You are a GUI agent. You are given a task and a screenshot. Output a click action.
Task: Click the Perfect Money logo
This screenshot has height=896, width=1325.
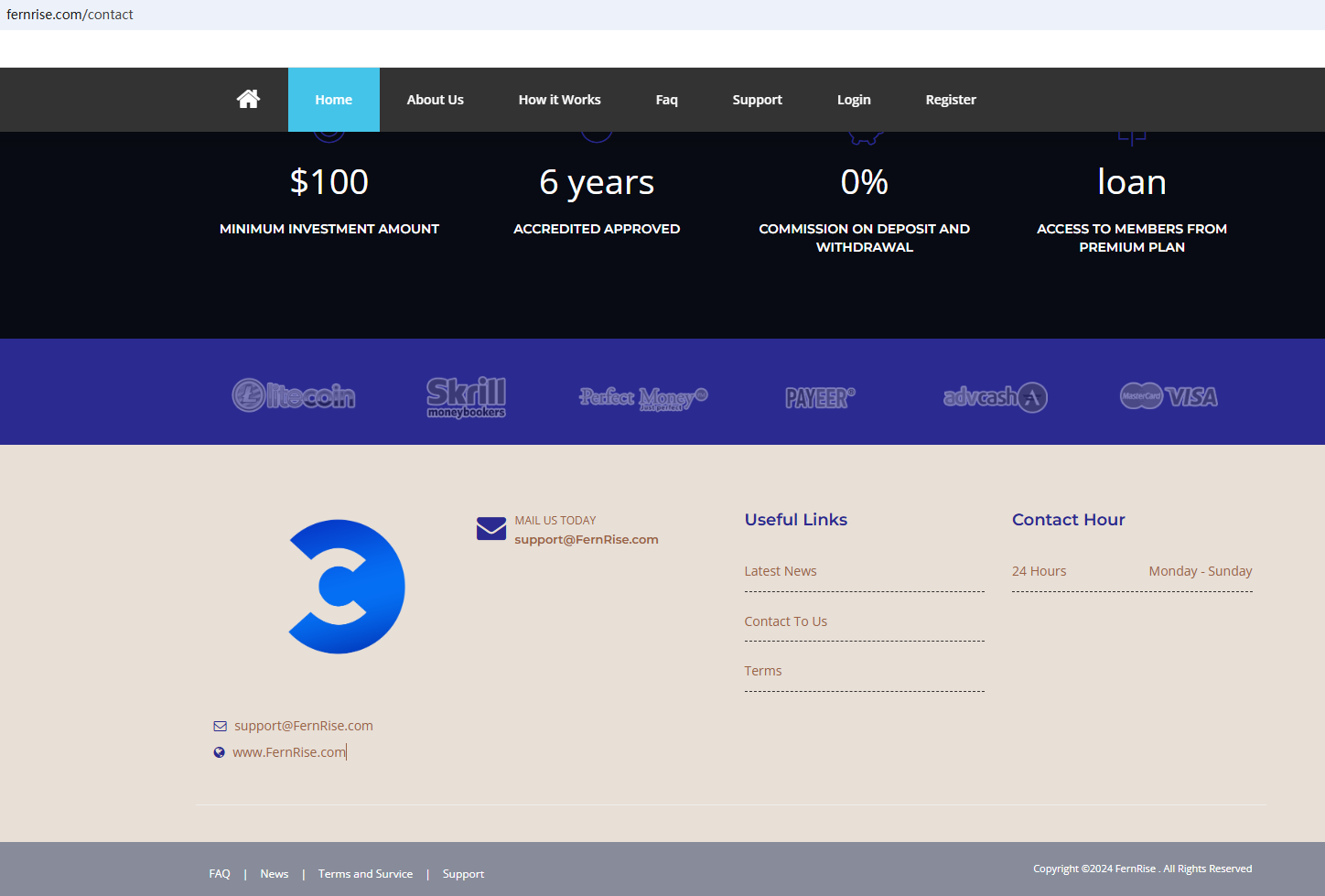pos(643,398)
